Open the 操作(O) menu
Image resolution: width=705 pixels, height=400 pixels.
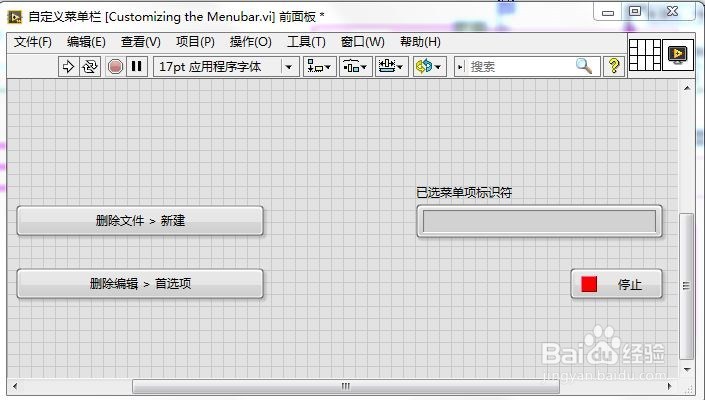pos(250,42)
